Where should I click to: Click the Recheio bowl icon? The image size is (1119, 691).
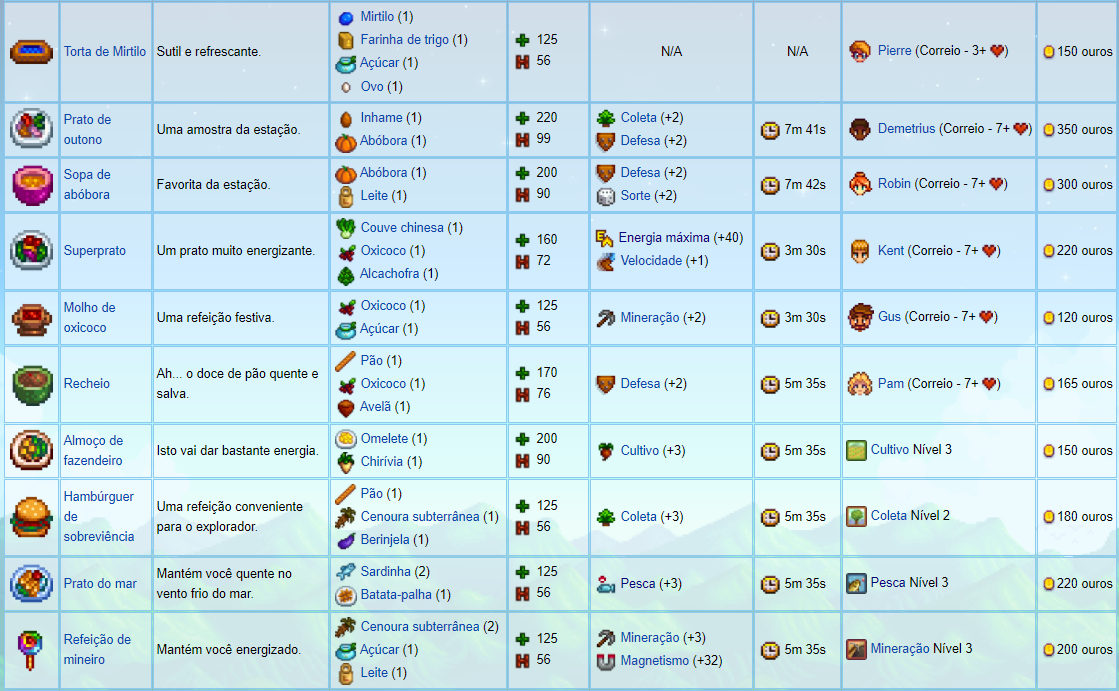[x=33, y=384]
